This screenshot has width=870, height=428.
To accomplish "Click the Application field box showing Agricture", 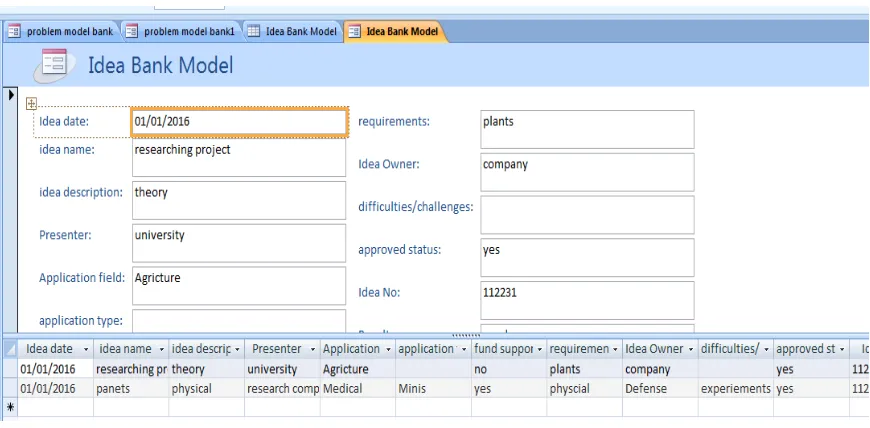I will click(x=239, y=285).
